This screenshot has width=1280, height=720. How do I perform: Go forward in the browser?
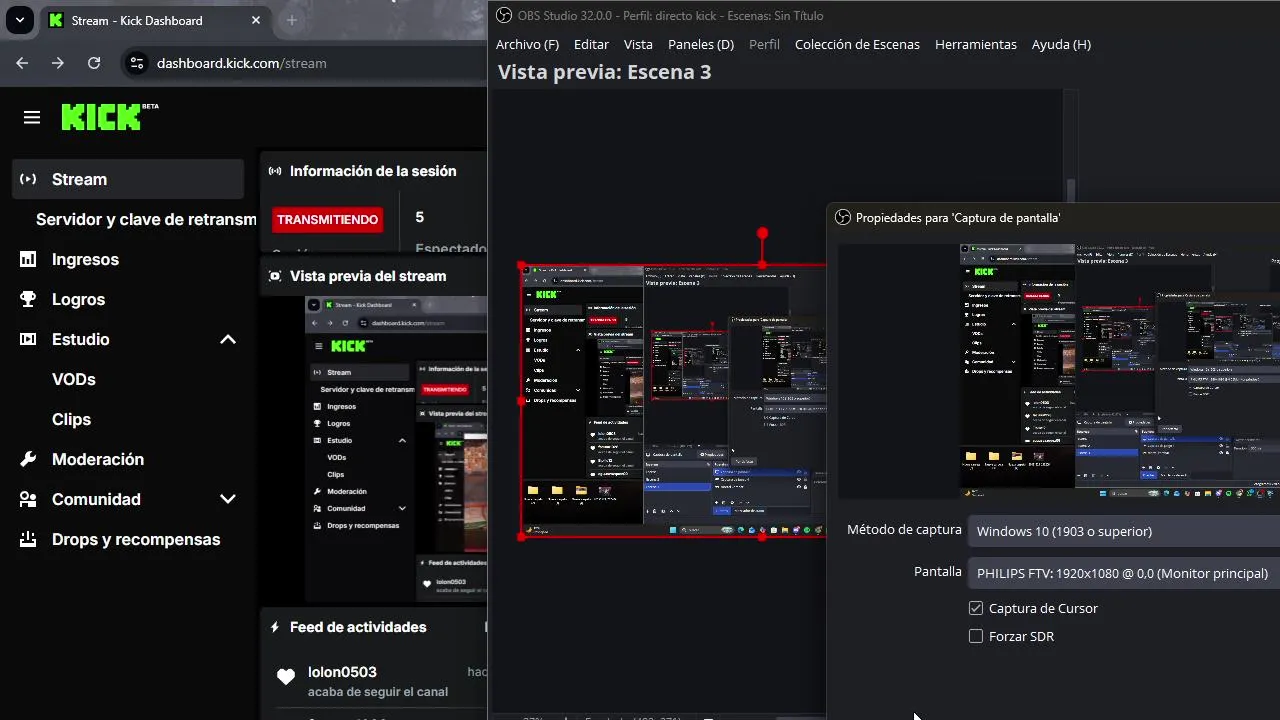58,63
